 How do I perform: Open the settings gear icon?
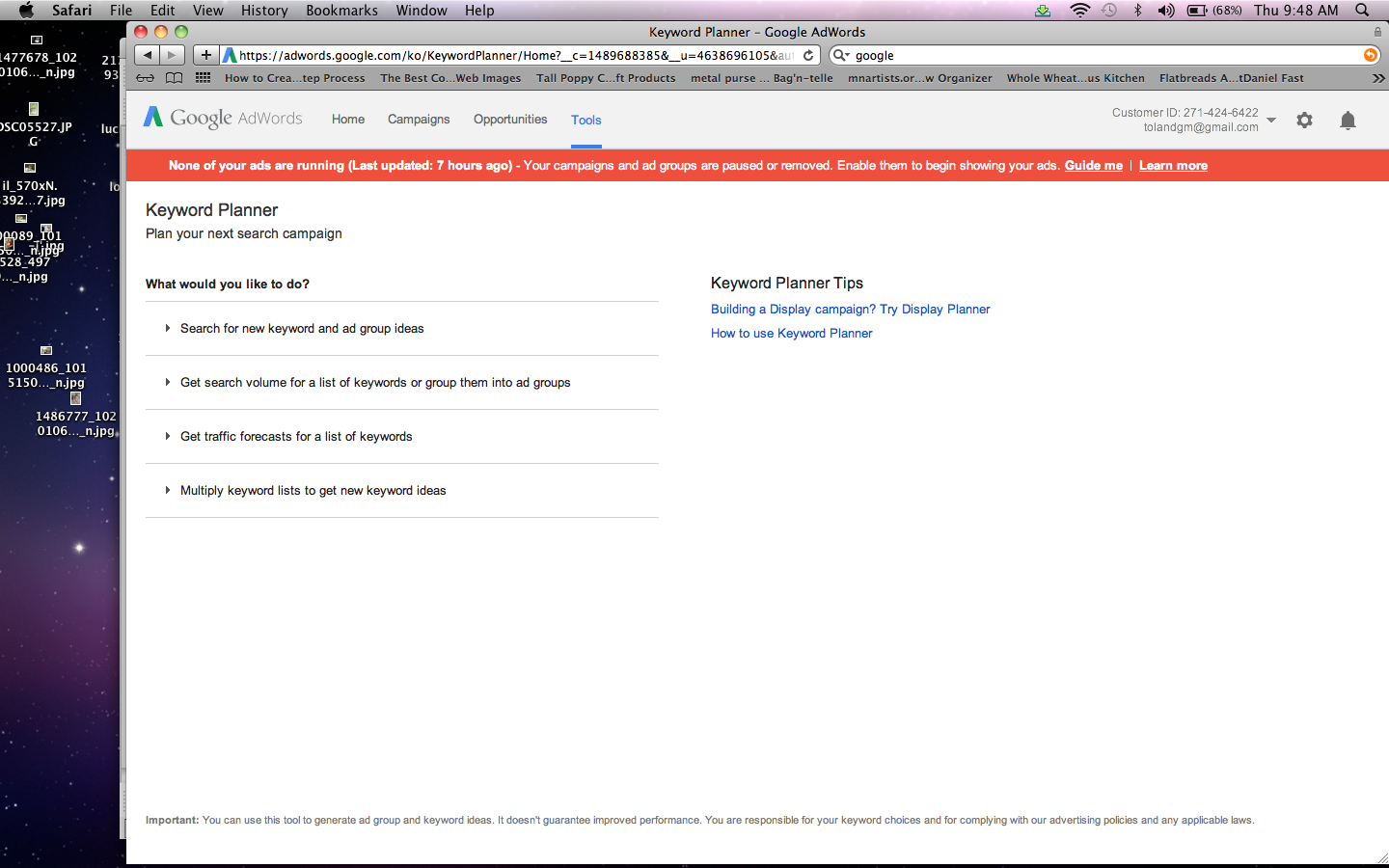point(1304,121)
